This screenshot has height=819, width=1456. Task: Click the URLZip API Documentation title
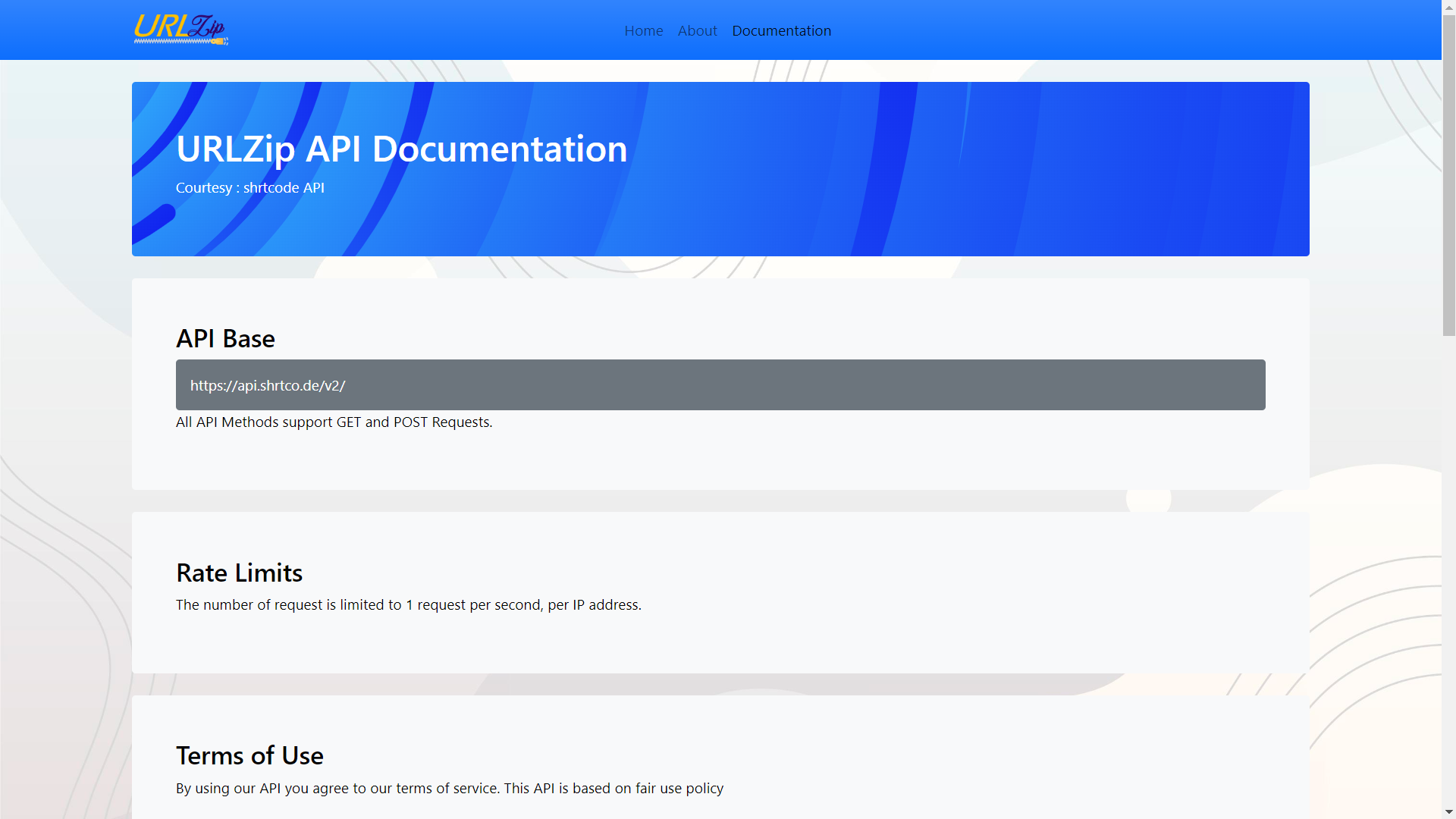[401, 149]
